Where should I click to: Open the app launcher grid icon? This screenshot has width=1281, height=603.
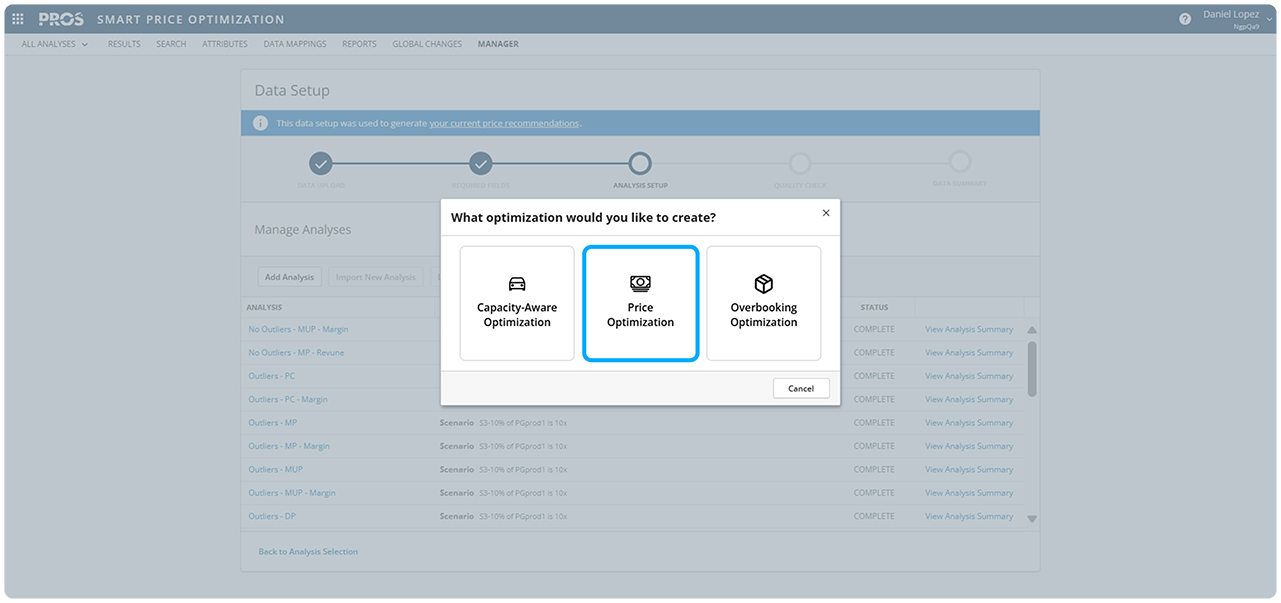(18, 19)
